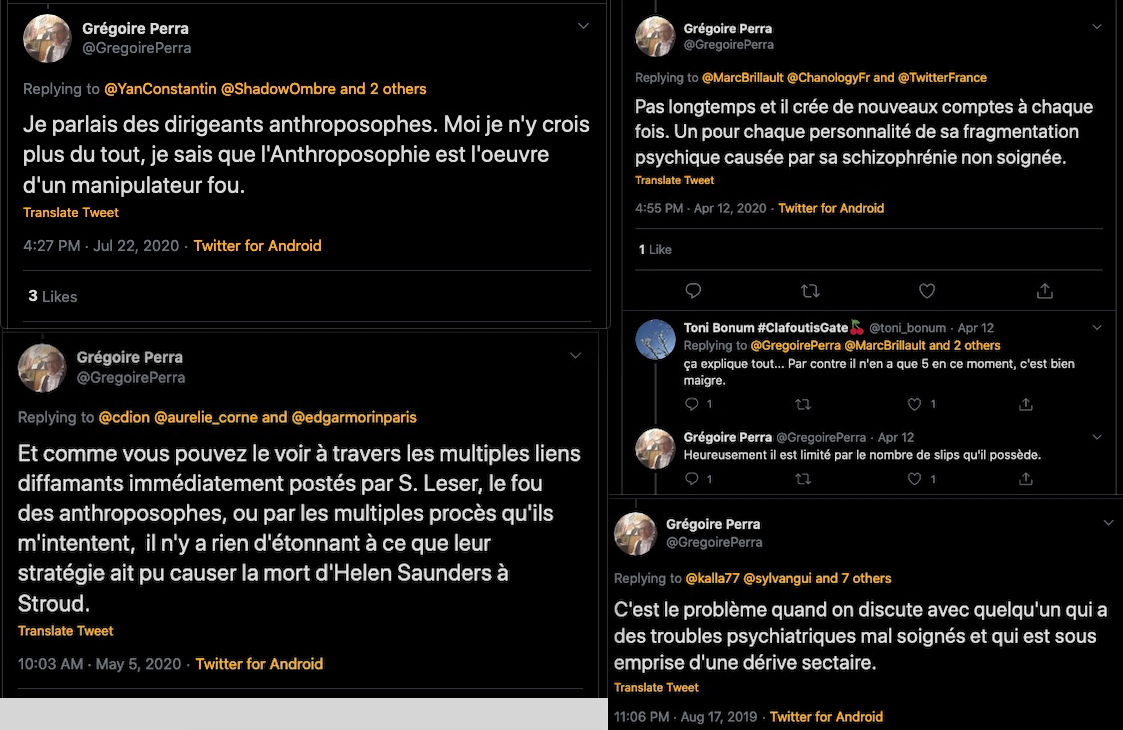This screenshot has height=730, width=1123.
Task: Reply to Toni Bonum's tweet
Action: pos(692,404)
